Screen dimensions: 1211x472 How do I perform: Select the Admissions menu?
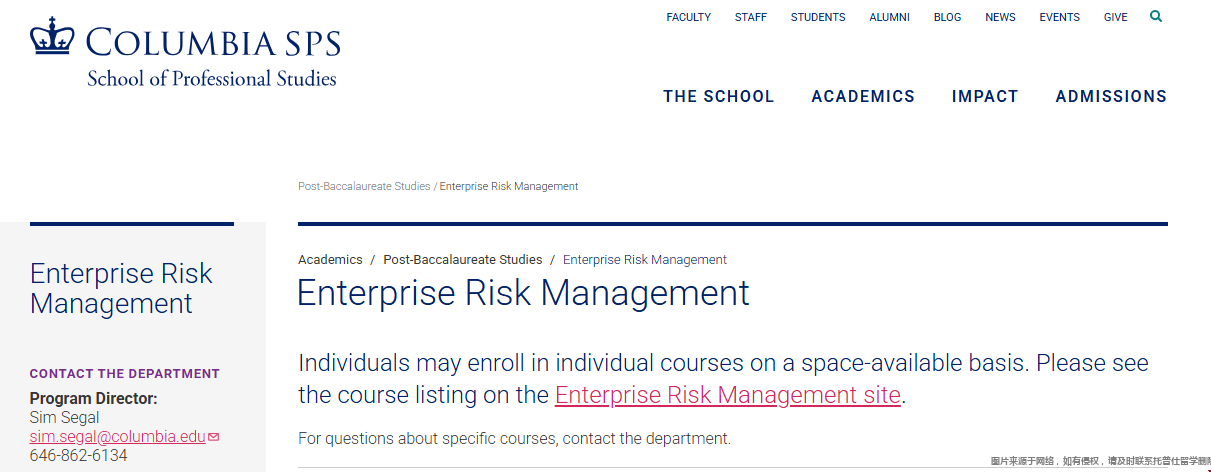(1111, 96)
